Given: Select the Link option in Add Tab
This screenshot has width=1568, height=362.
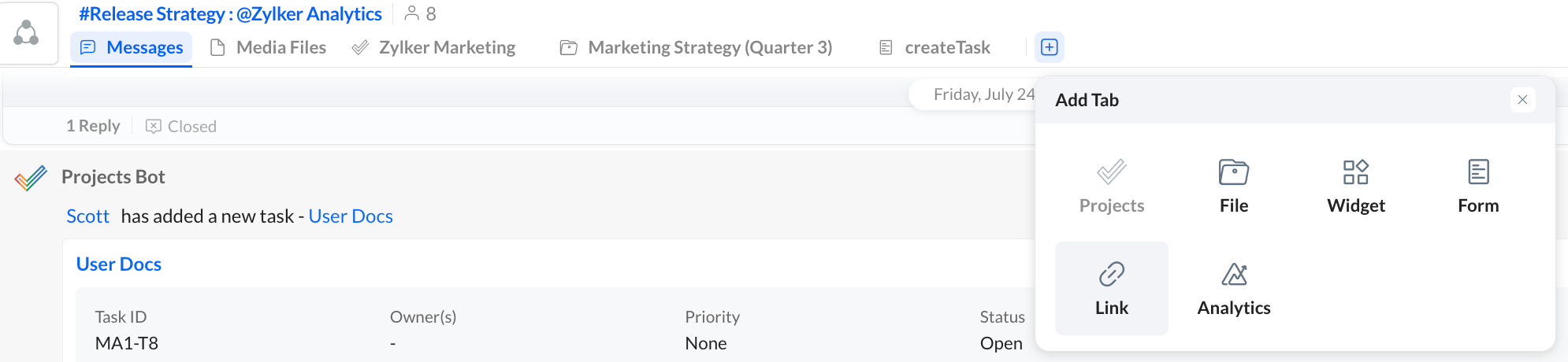Looking at the screenshot, I should 1111,288.
